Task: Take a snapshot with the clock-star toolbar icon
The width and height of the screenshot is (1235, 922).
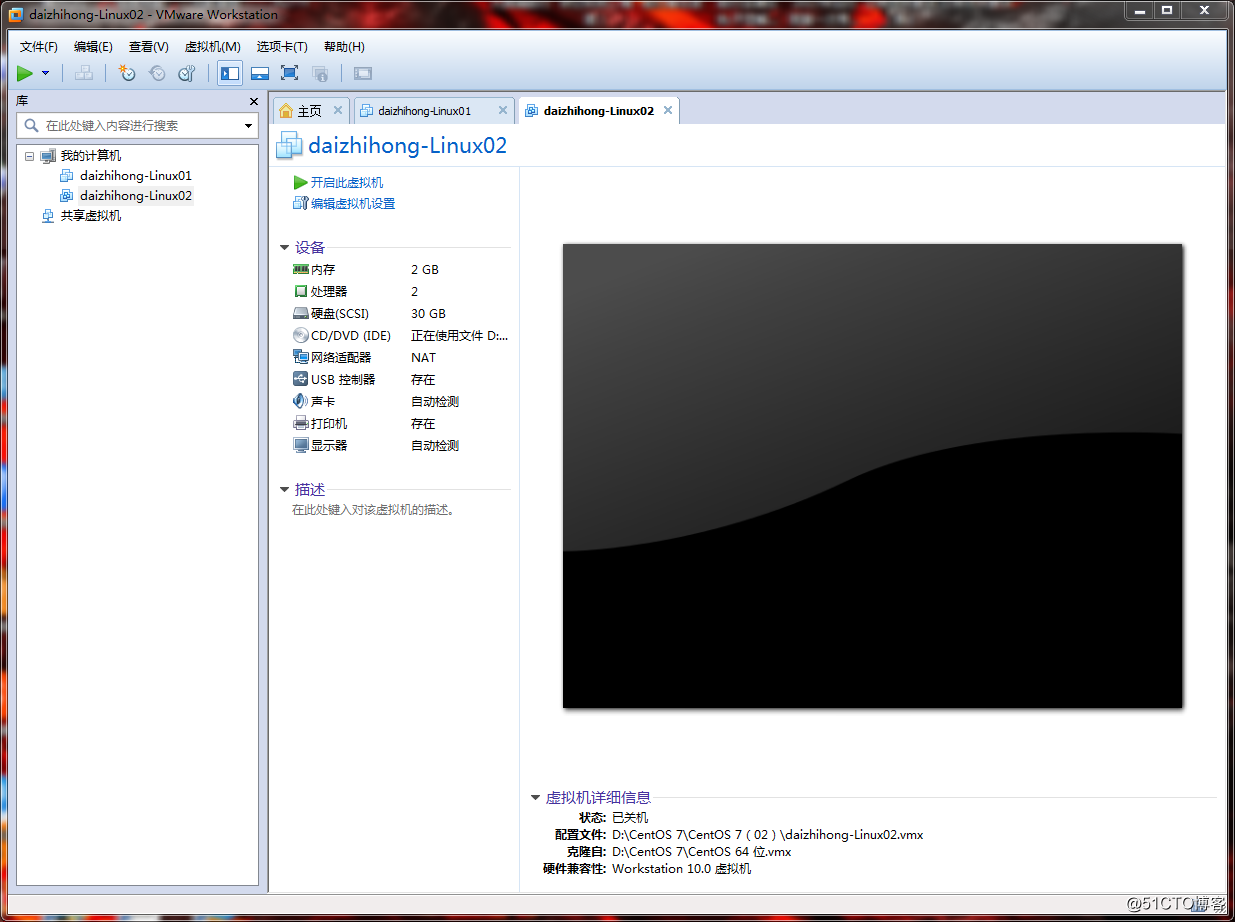Action: pyautogui.click(x=127, y=73)
